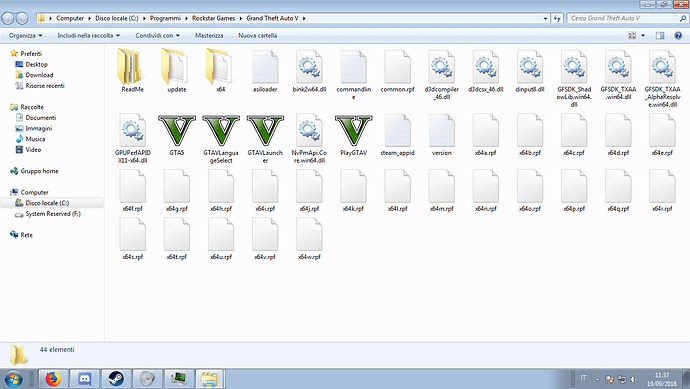690x389 pixels.
Task: Open the view options dropdown arrow
Action: click(x=643, y=36)
